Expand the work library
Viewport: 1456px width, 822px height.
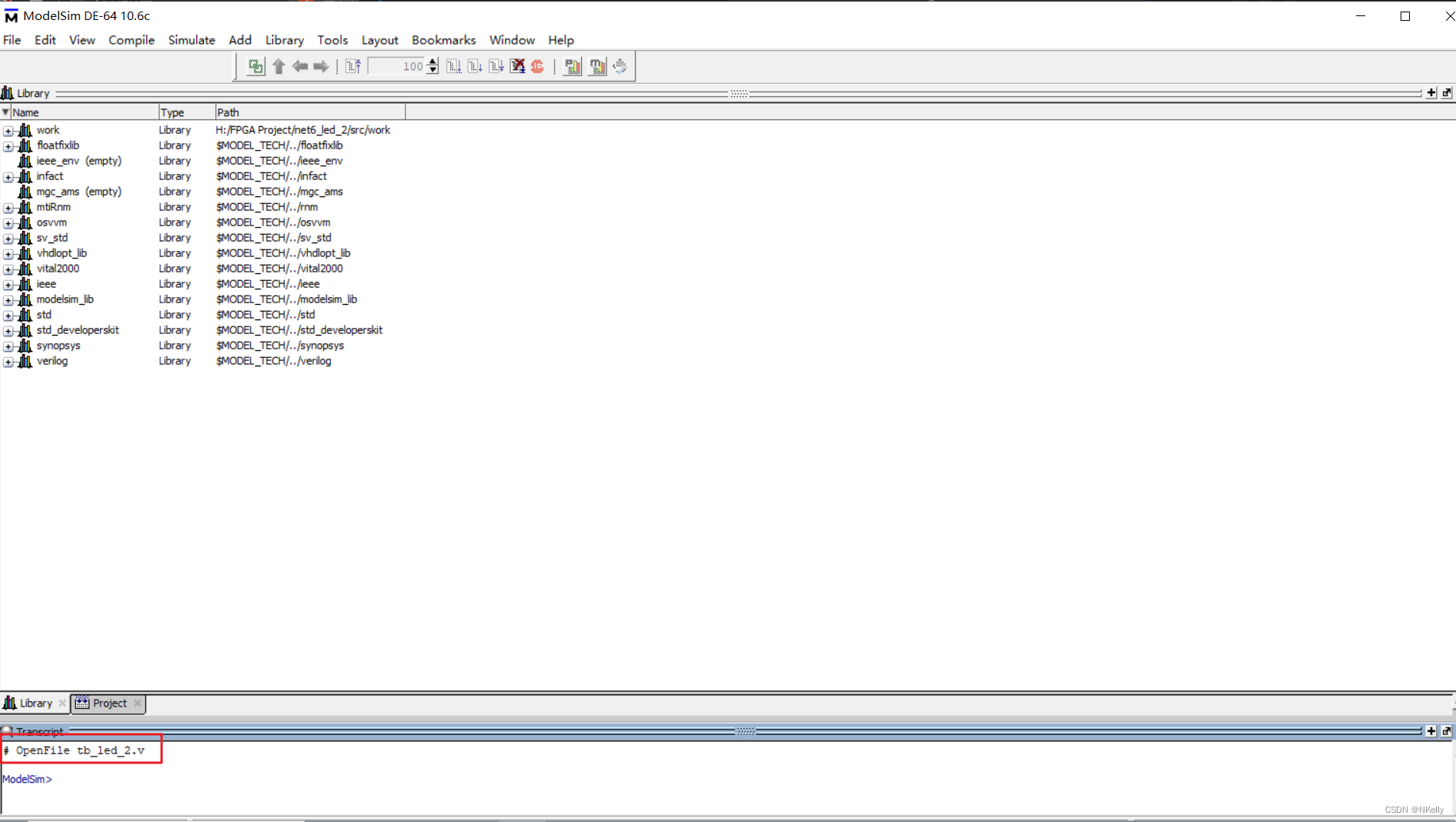point(8,131)
